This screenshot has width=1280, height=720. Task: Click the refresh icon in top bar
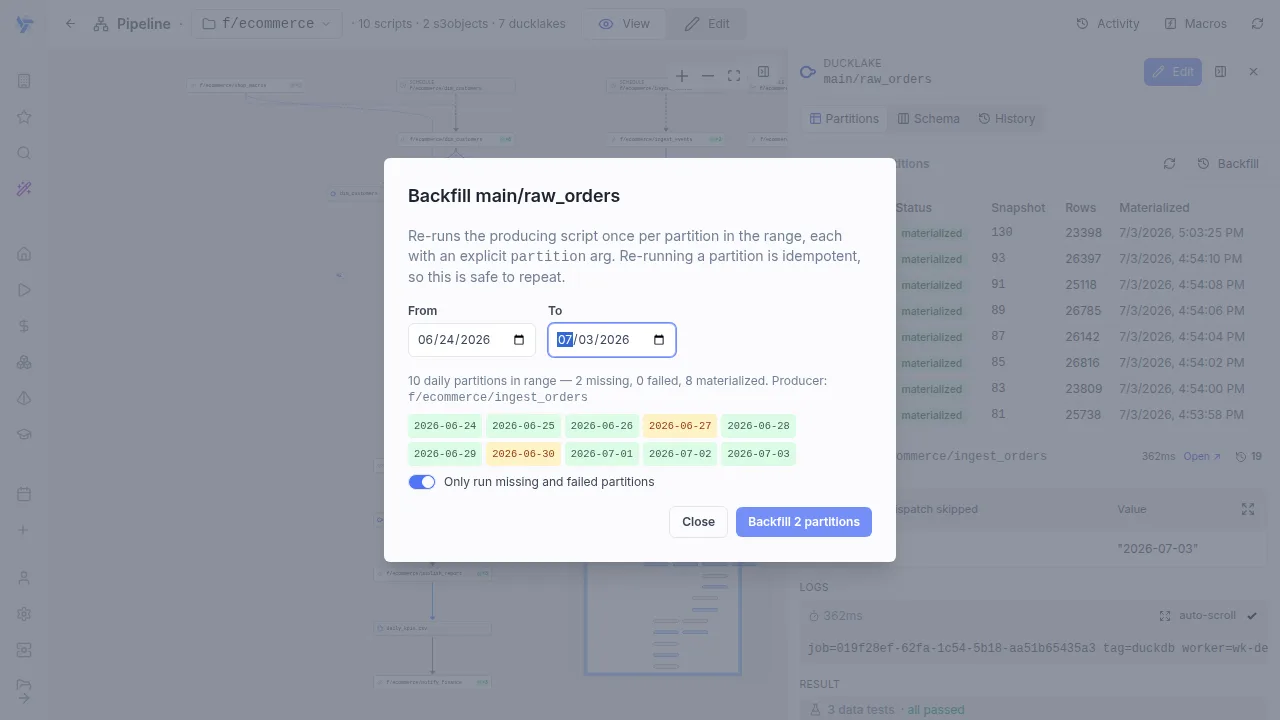(x=1257, y=24)
